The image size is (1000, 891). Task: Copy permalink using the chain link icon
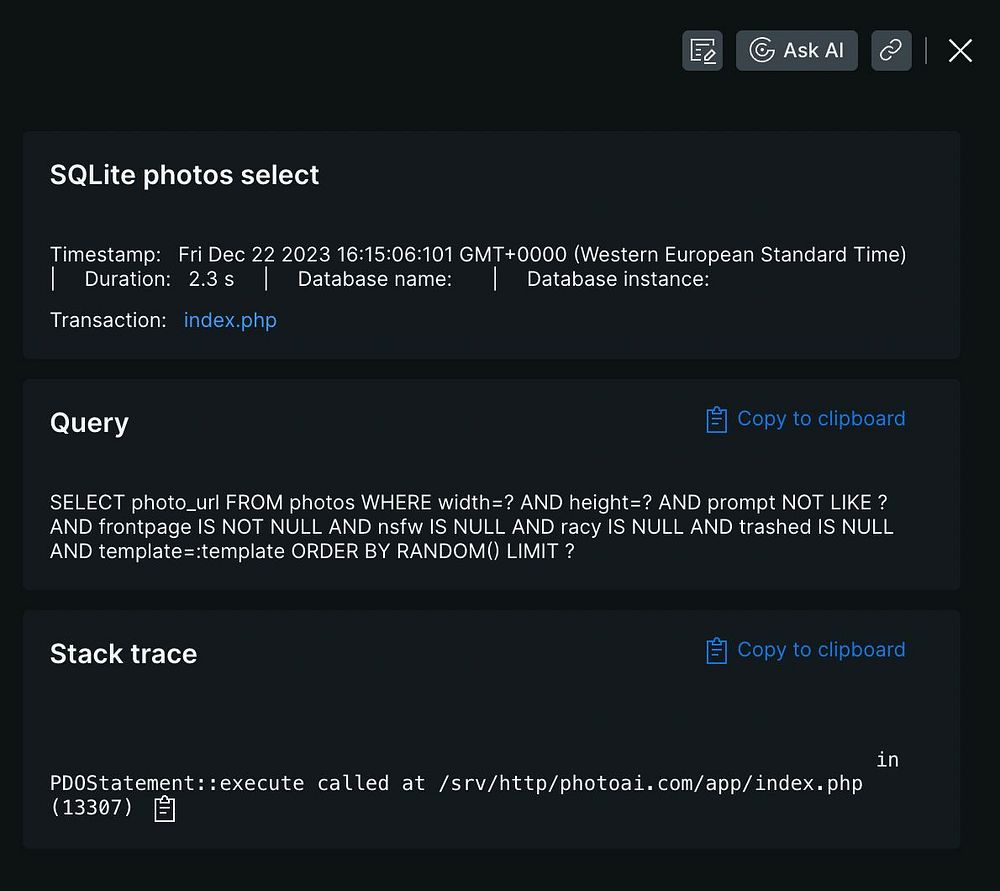(x=891, y=50)
